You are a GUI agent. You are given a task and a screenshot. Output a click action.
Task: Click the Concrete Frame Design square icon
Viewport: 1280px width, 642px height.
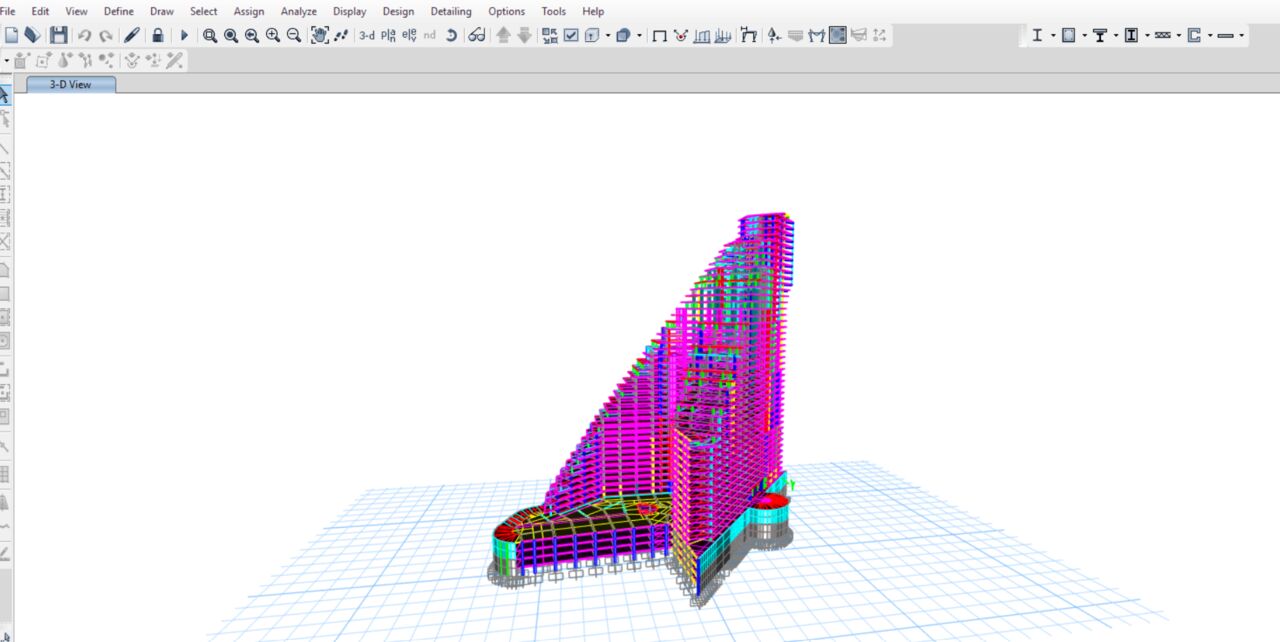pos(1069,35)
